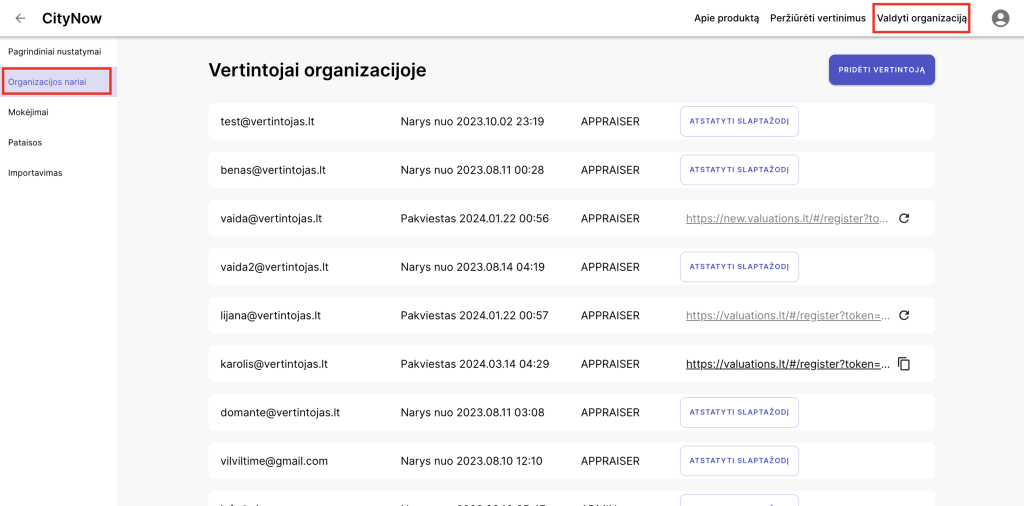Image resolution: width=1024 pixels, height=506 pixels.
Task: Open Pagrindiniai nustatymai in sidebar
Action: 54,51
